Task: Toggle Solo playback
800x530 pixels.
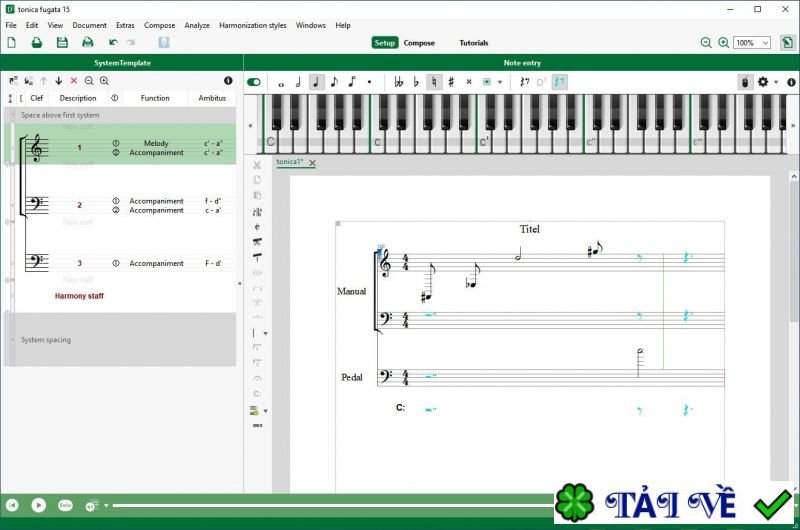Action: click(65, 505)
